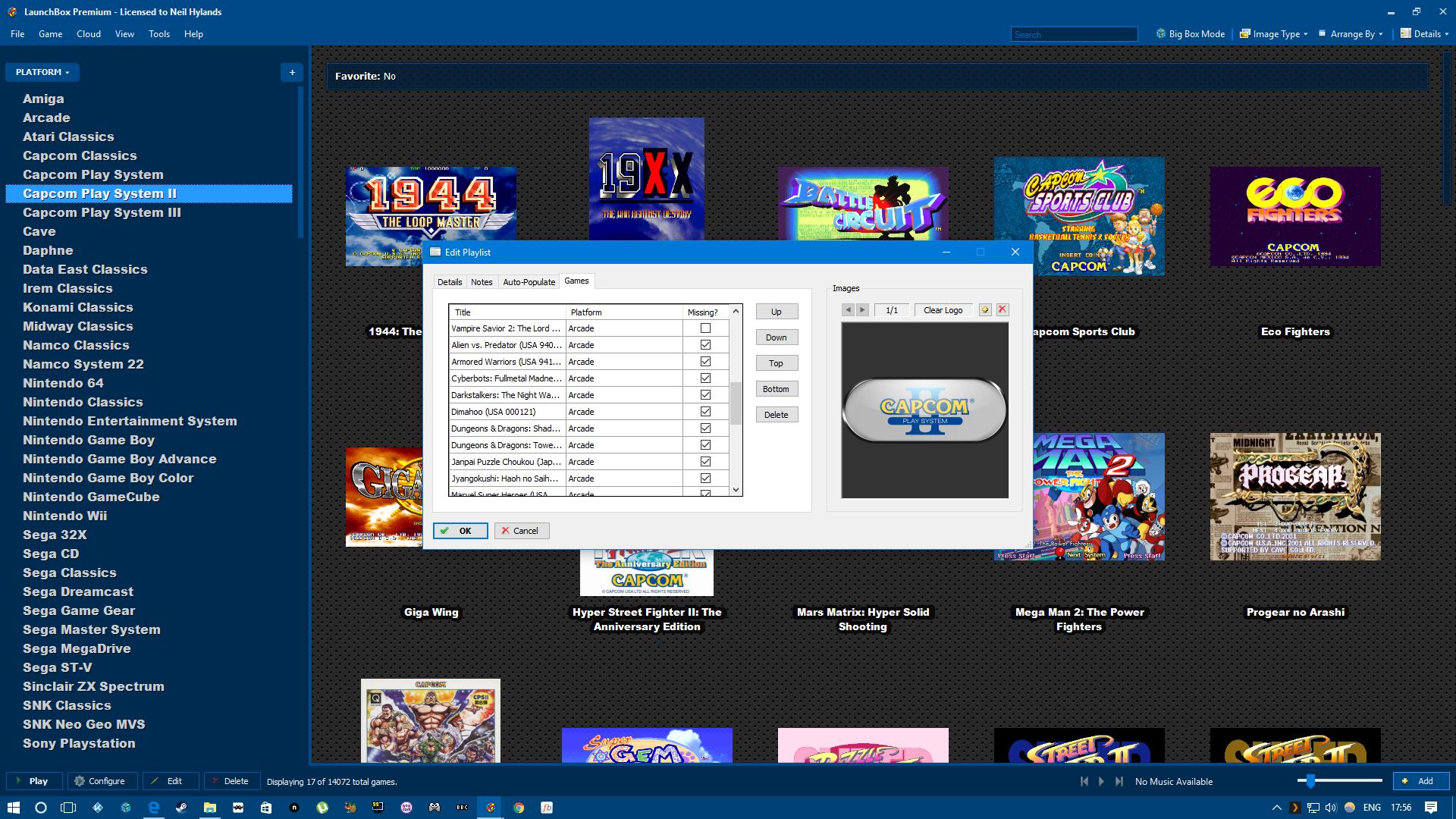Open the File menu
1456x819 pixels.
[17, 34]
